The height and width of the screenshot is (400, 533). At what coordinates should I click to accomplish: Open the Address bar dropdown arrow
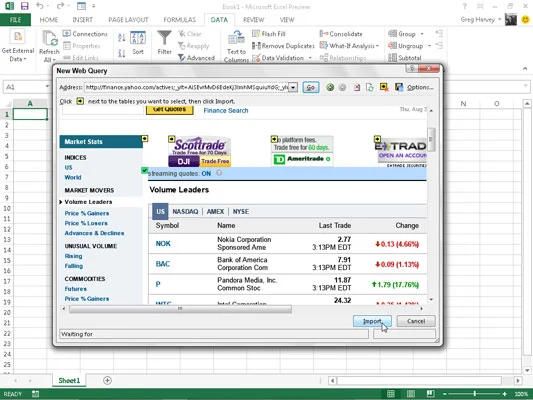[293, 88]
